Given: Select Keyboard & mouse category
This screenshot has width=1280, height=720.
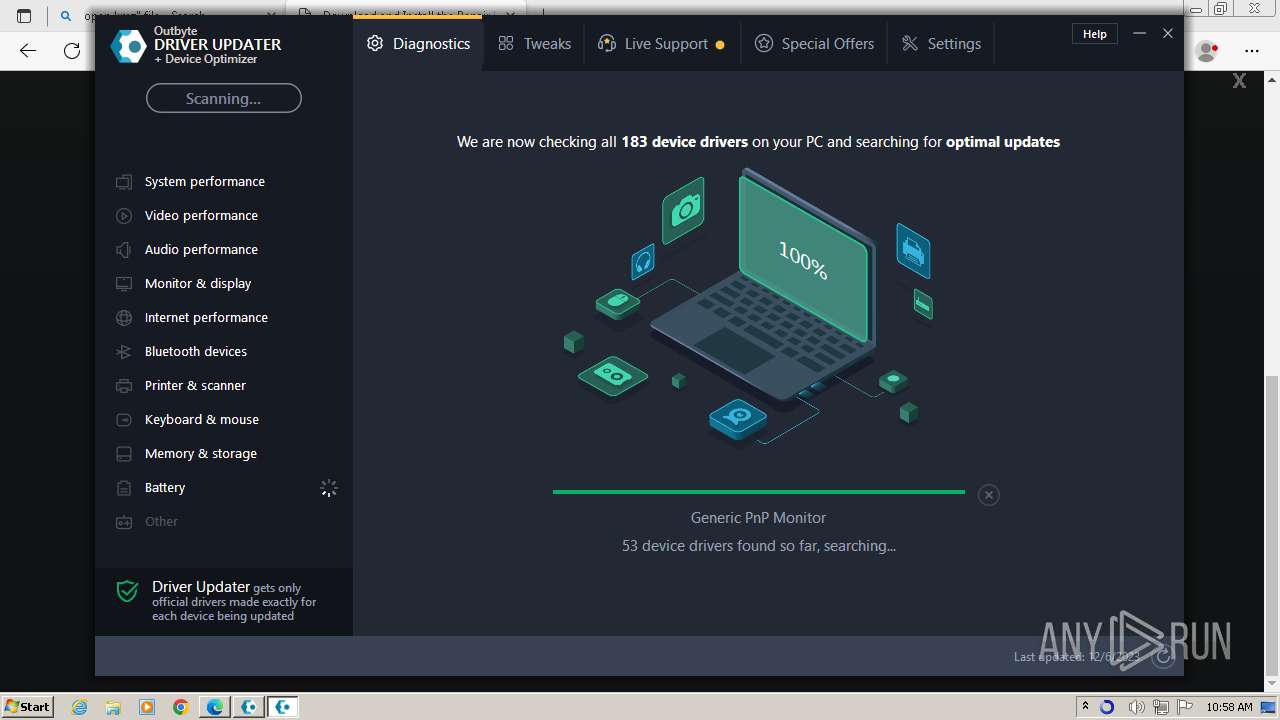Looking at the screenshot, I should coord(202,420).
